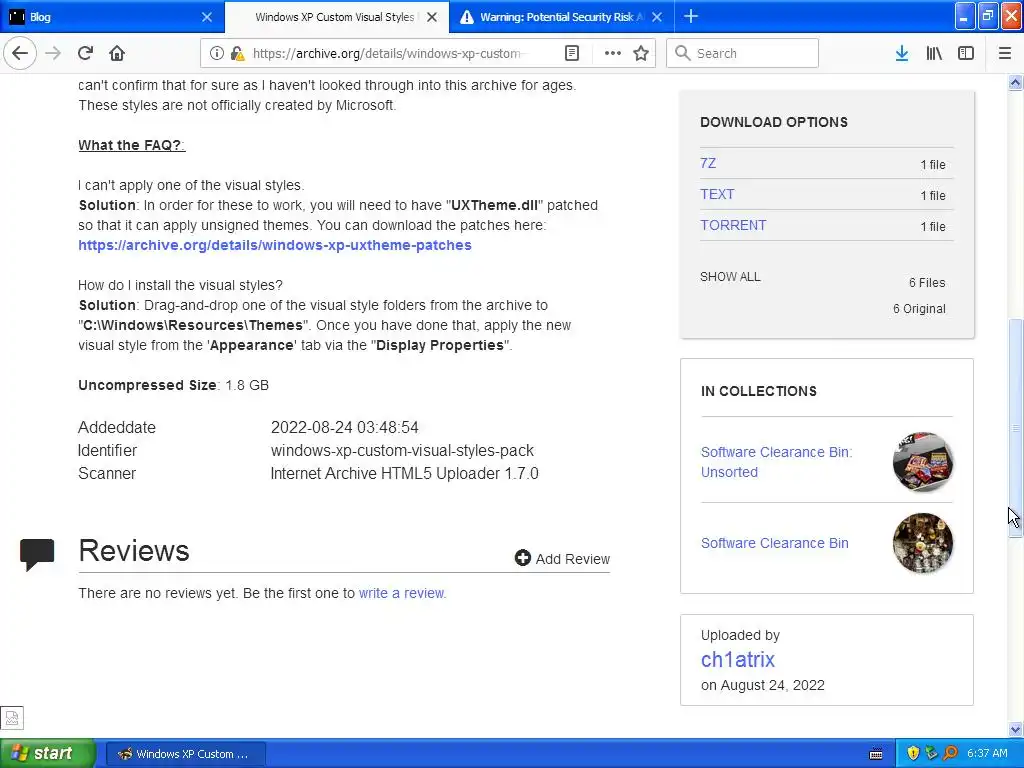
Task: Click the What the FAQ? heading
Action: coord(131,145)
